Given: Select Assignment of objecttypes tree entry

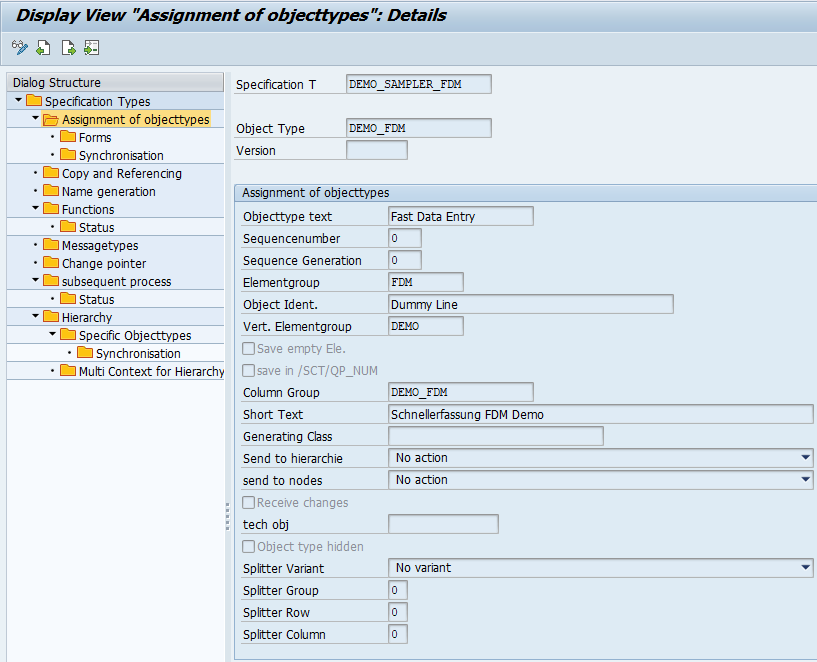Looking at the screenshot, I should tap(135, 119).
